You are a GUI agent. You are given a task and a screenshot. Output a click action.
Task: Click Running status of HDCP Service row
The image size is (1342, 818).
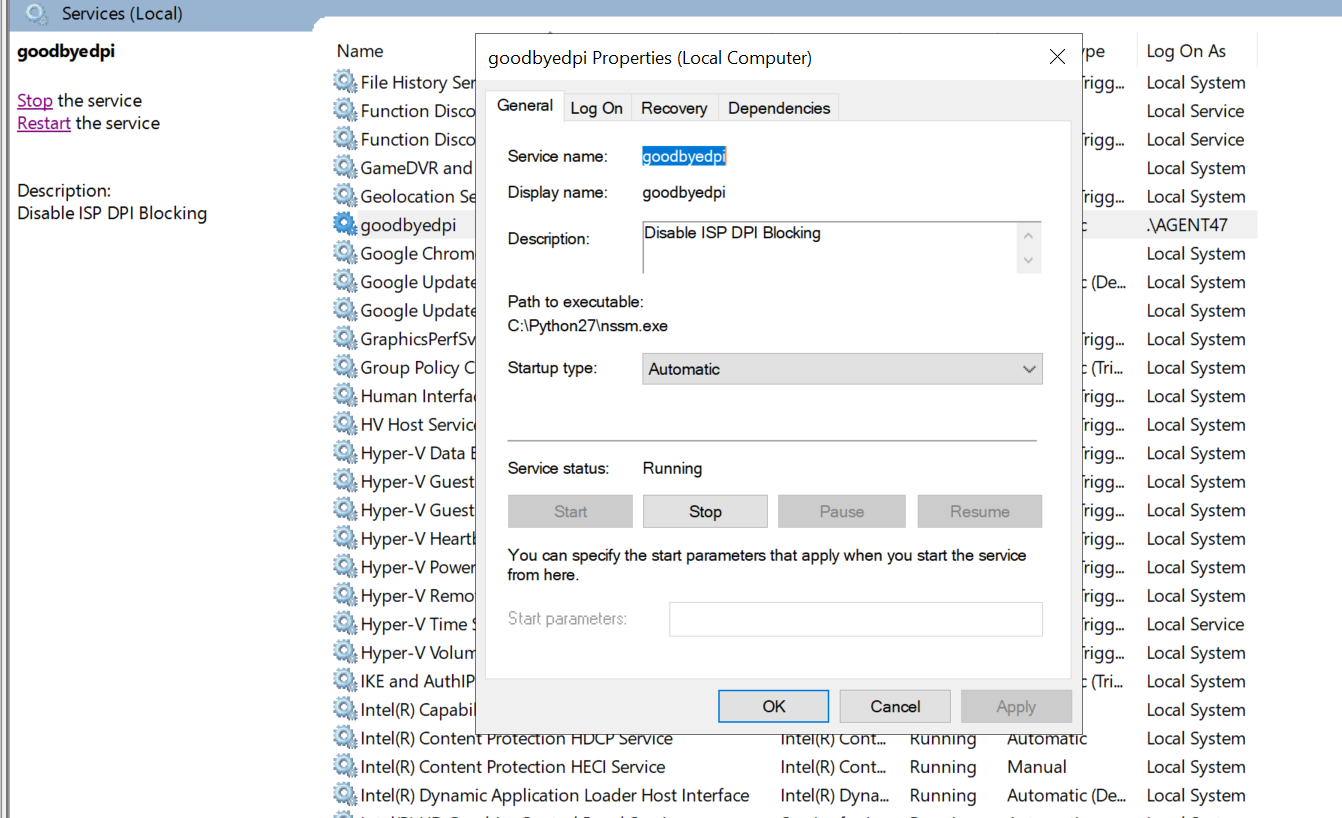point(943,738)
